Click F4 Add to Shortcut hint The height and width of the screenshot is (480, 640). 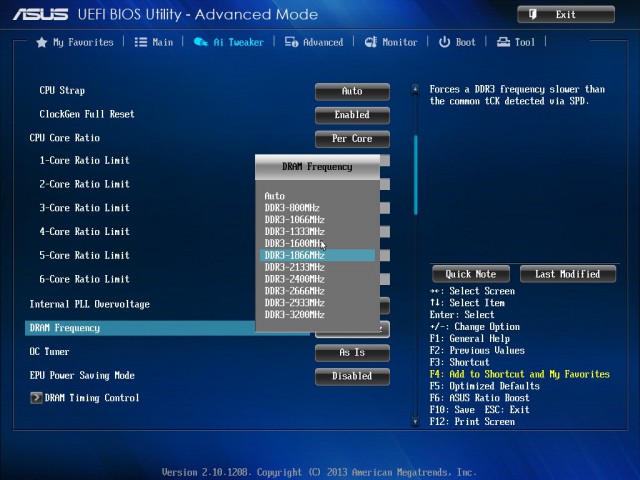point(519,374)
